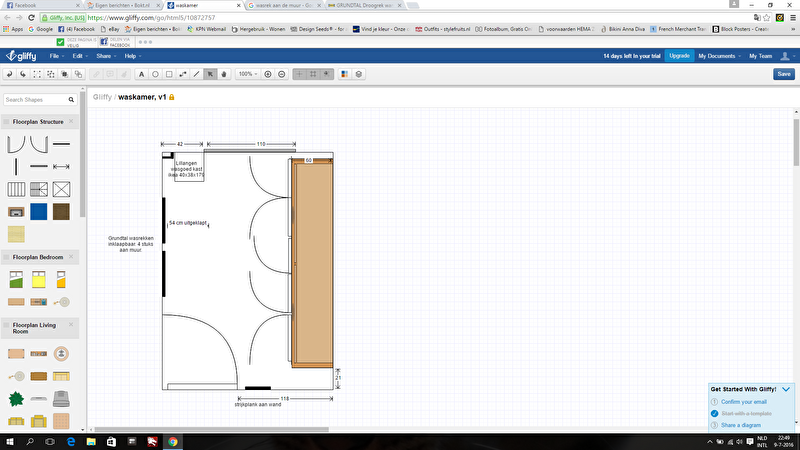Image resolution: width=800 pixels, height=450 pixels.
Task: Pick the round table living room shape
Action: 61,354
